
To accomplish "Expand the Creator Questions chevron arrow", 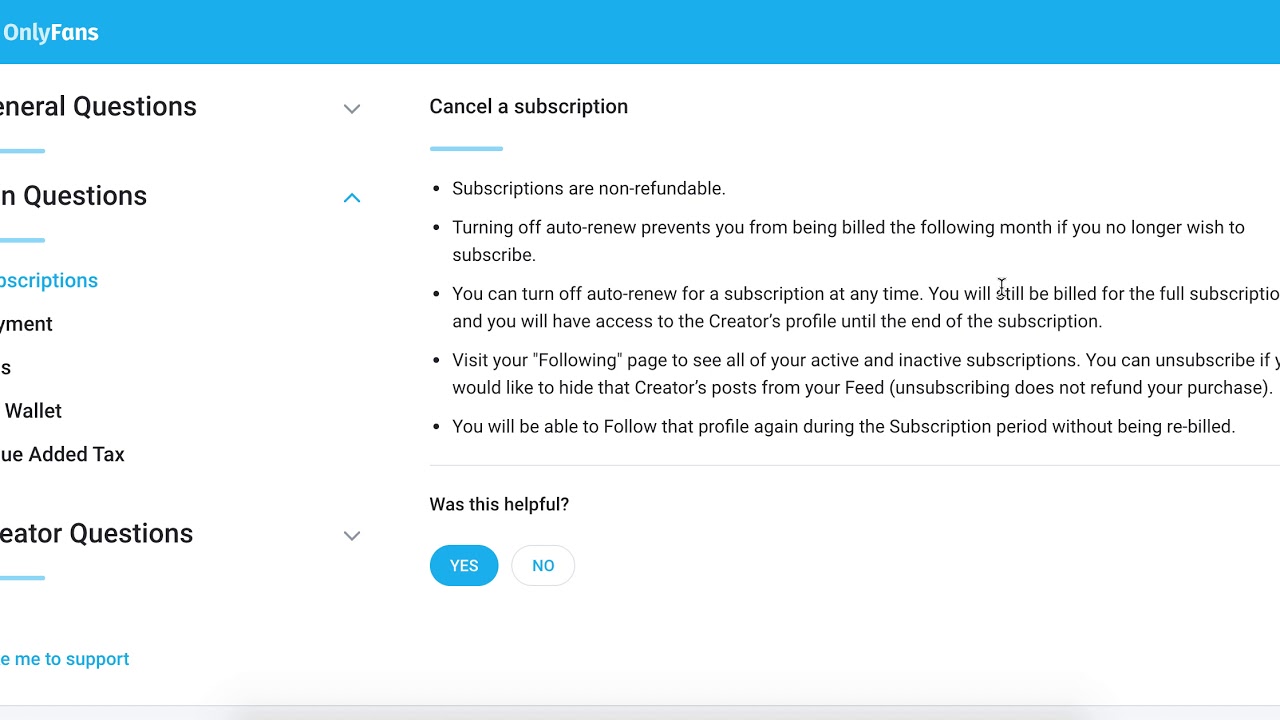I will (352, 535).
